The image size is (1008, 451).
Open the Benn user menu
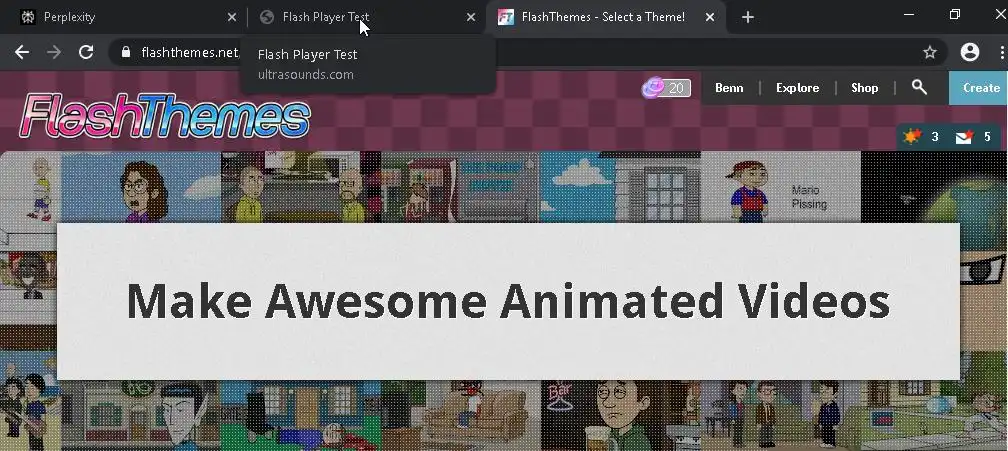click(729, 88)
